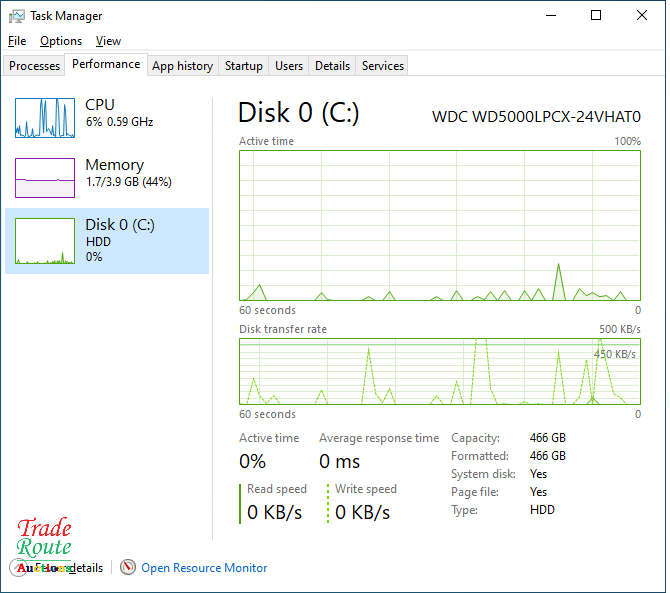Switch to the Startup tab
Screen dimensions: 670x593
pyautogui.click(x=244, y=66)
